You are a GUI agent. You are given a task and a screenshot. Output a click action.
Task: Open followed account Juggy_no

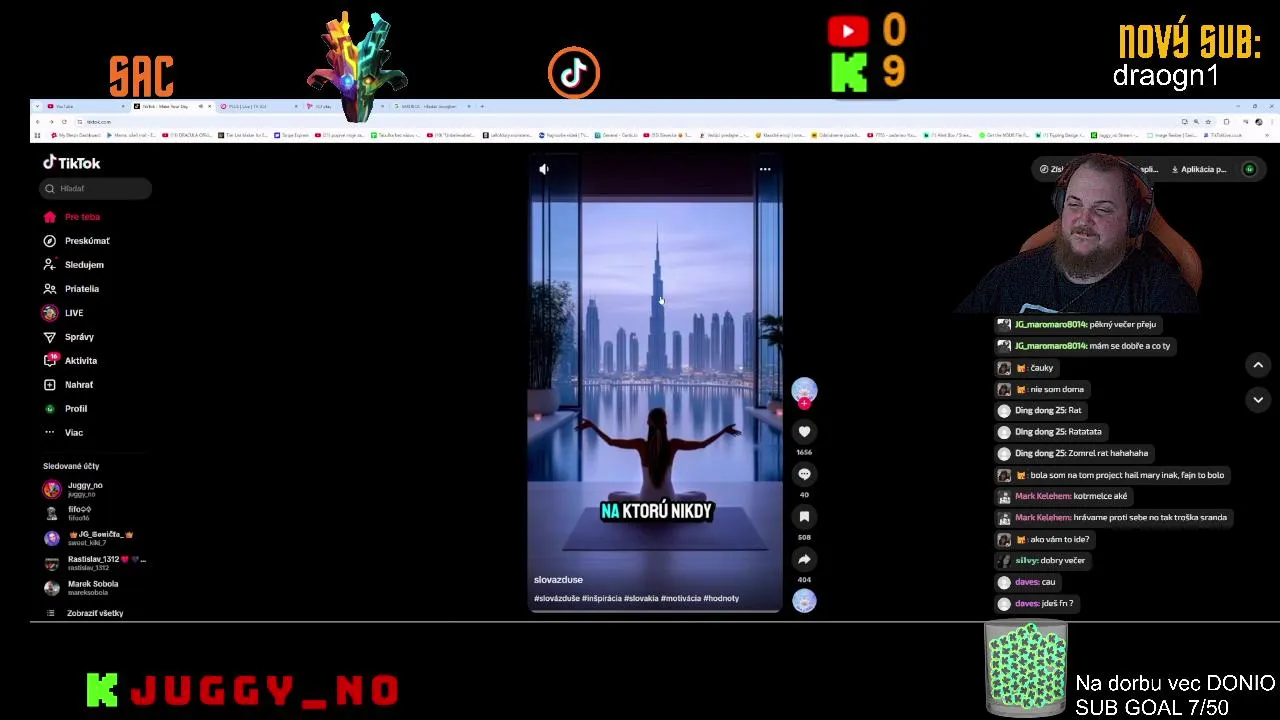pyautogui.click(x=74, y=489)
